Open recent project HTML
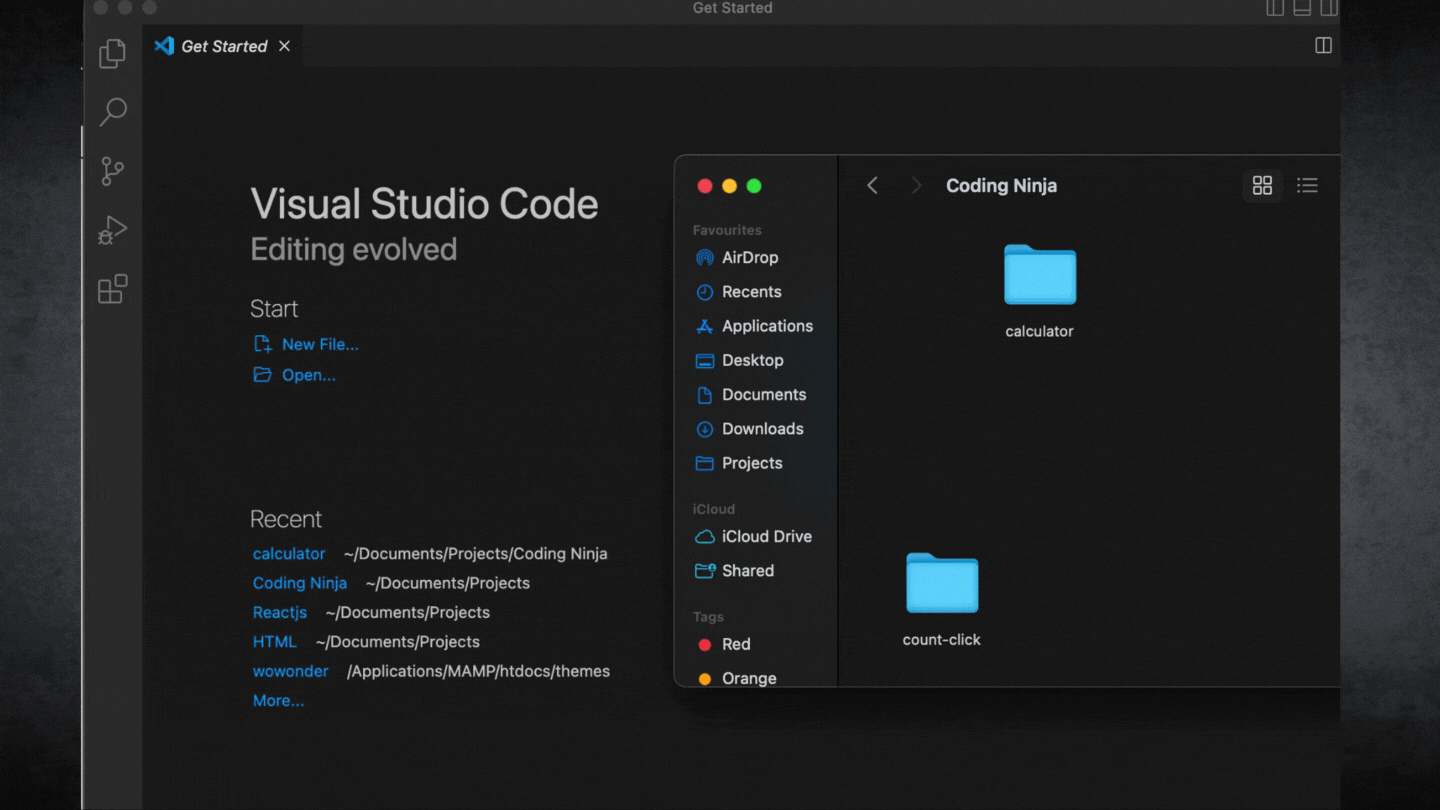Viewport: 1440px width, 810px height. point(275,642)
